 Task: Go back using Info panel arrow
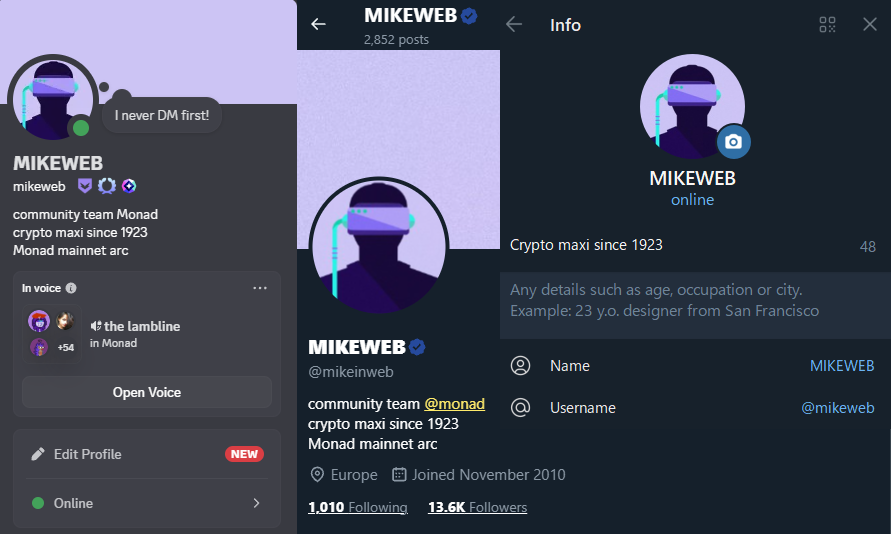coord(514,24)
